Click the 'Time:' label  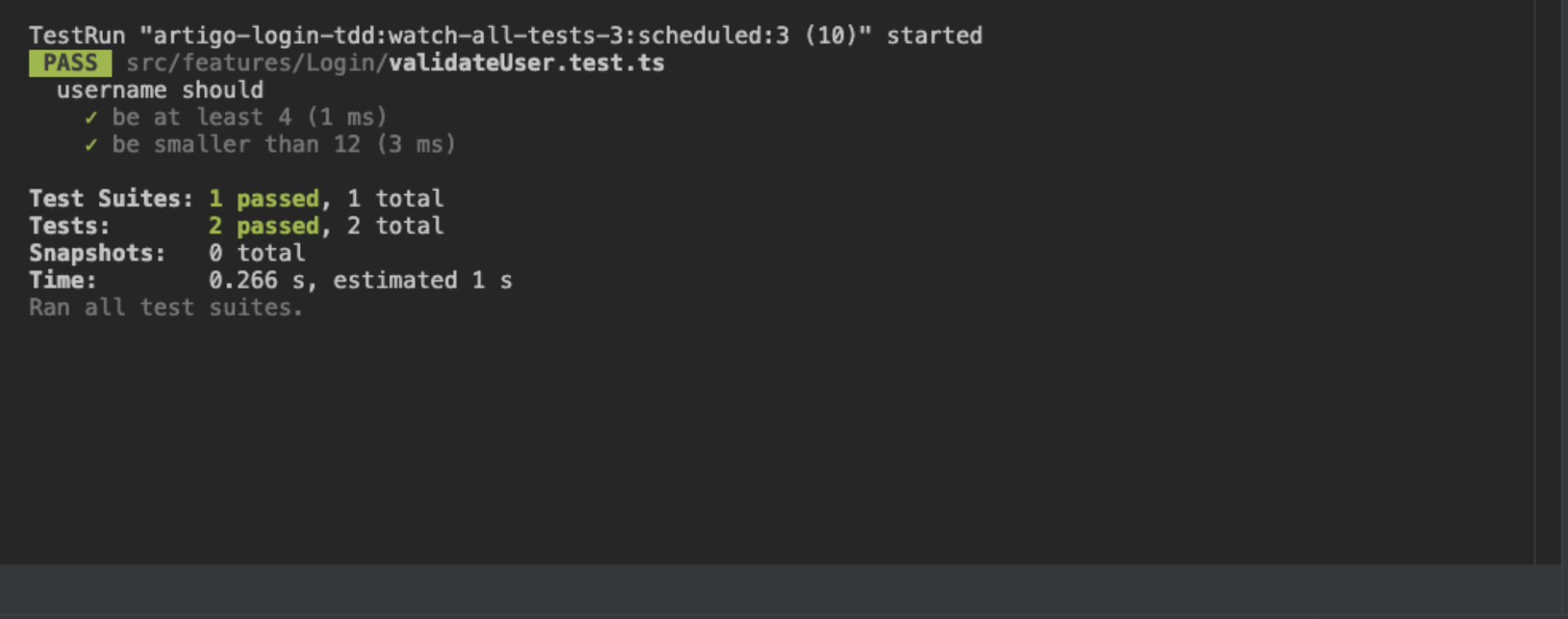(63, 281)
